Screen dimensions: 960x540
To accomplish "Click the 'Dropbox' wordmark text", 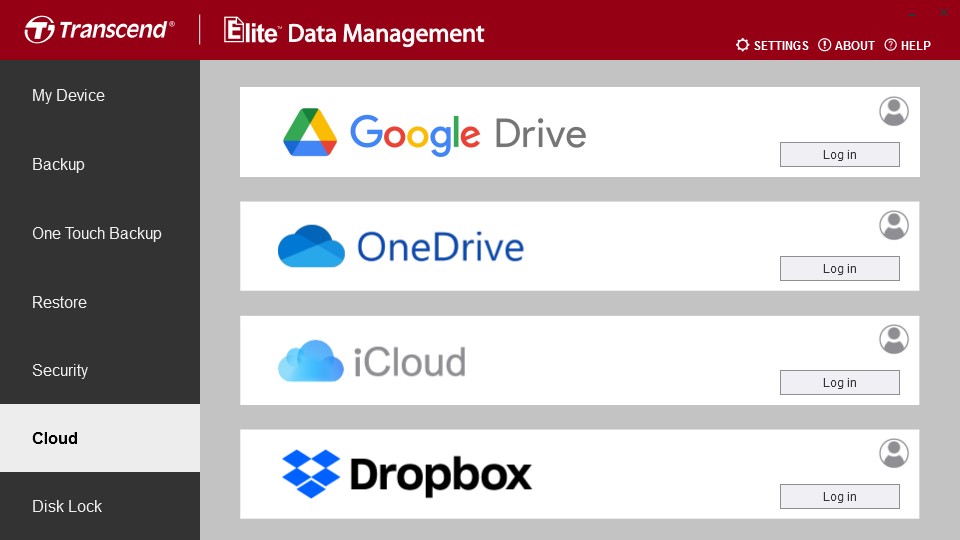I will coord(440,476).
